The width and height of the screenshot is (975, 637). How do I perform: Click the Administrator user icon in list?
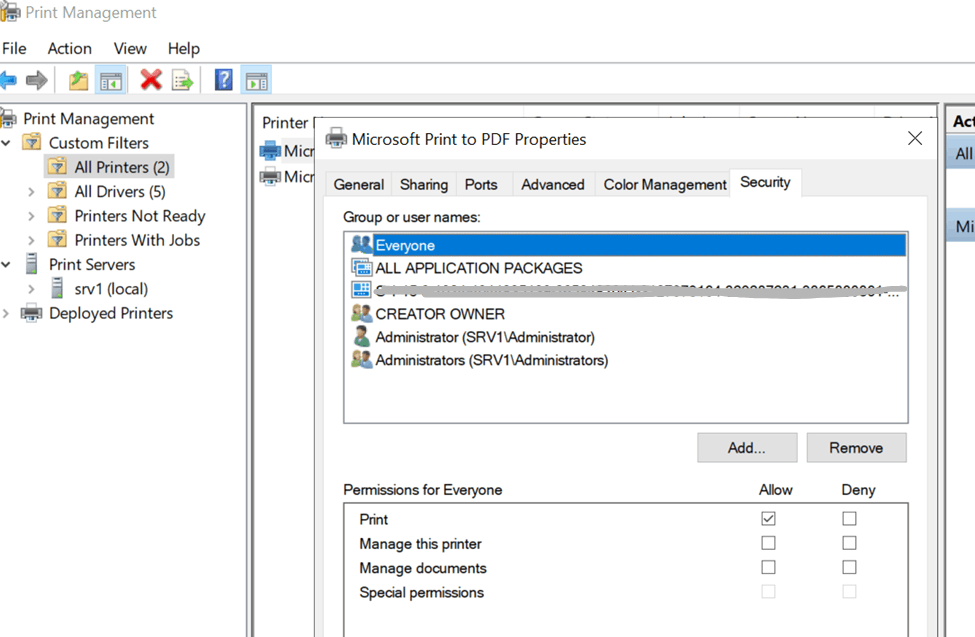pos(361,337)
